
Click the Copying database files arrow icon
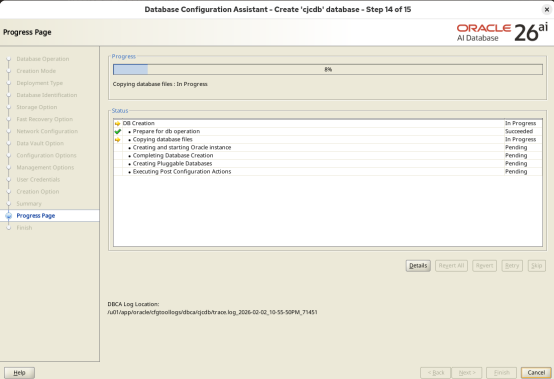118,140
